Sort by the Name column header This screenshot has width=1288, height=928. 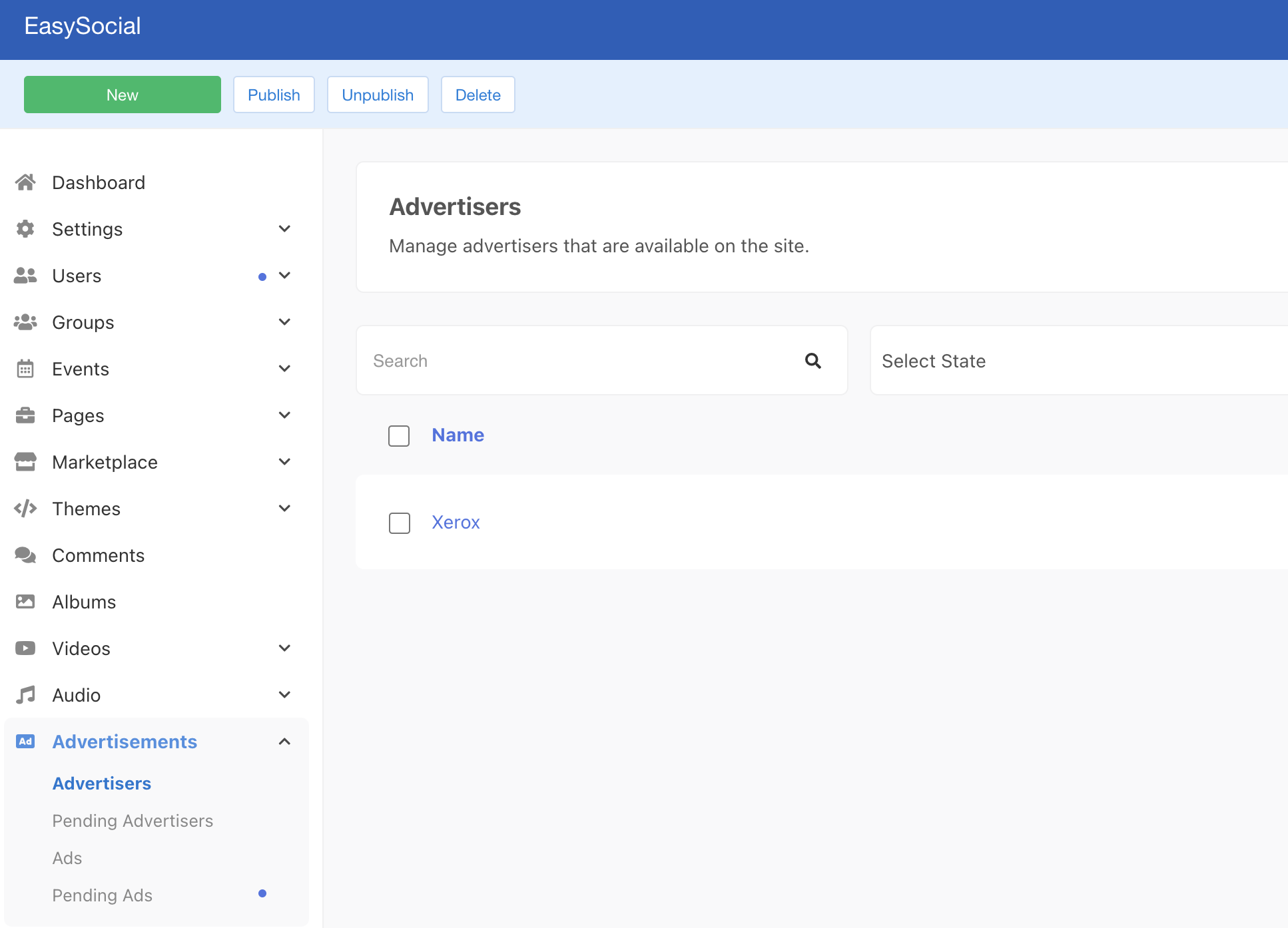coord(458,435)
